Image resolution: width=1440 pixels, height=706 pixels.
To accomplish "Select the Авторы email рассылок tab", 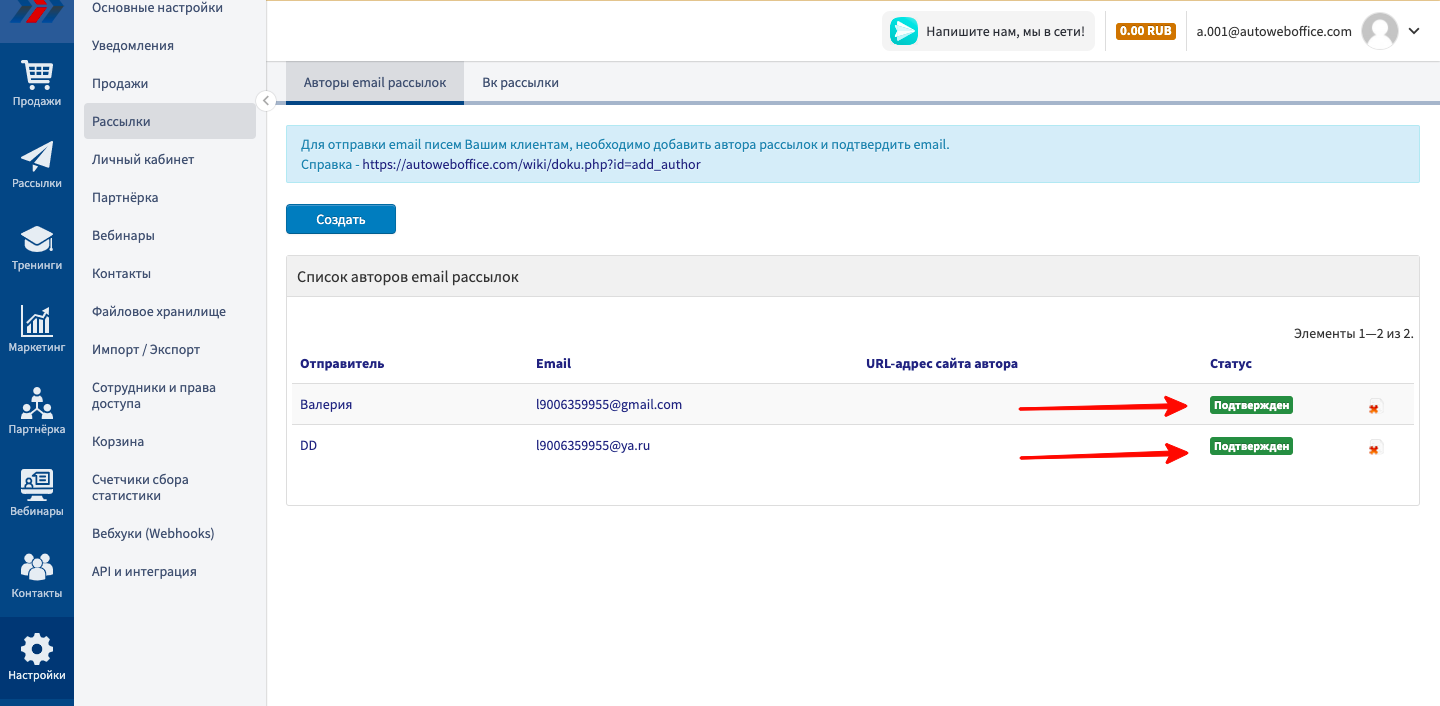I will 375,83.
